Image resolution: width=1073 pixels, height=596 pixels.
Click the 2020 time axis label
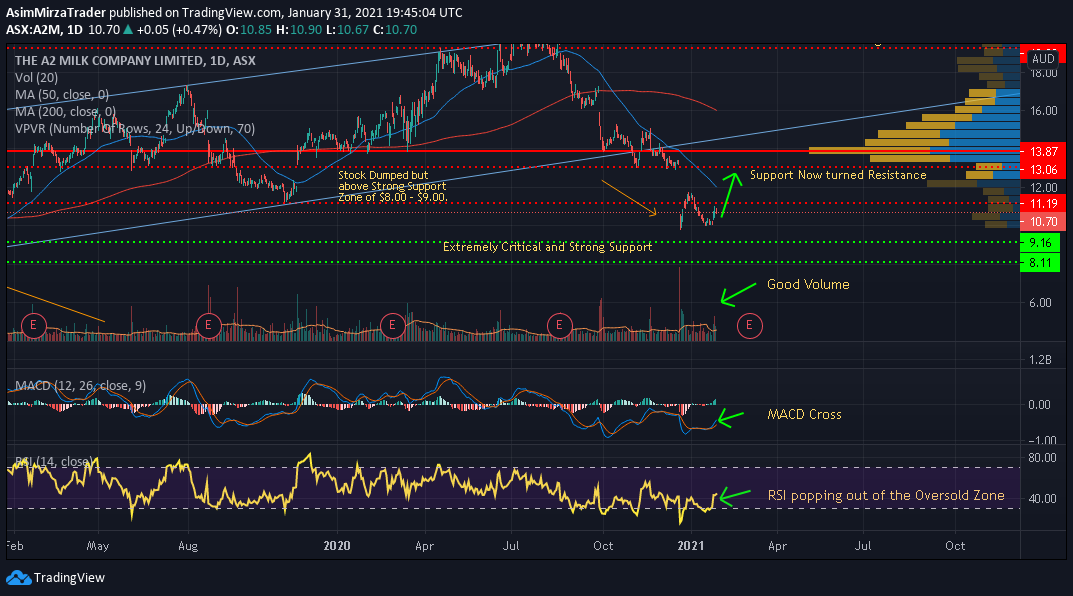pyautogui.click(x=337, y=545)
